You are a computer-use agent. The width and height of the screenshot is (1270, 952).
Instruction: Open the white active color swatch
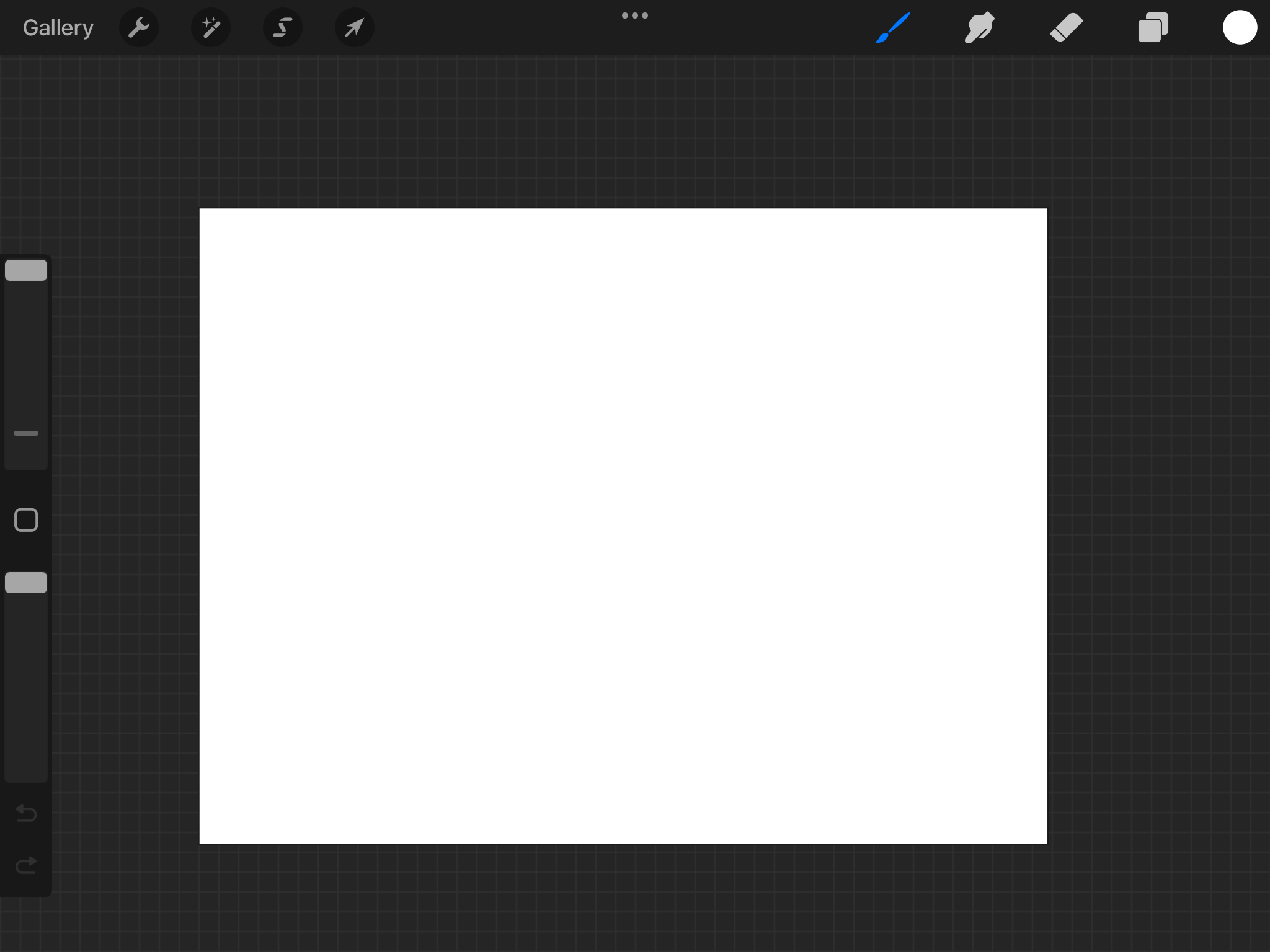pyautogui.click(x=1239, y=28)
